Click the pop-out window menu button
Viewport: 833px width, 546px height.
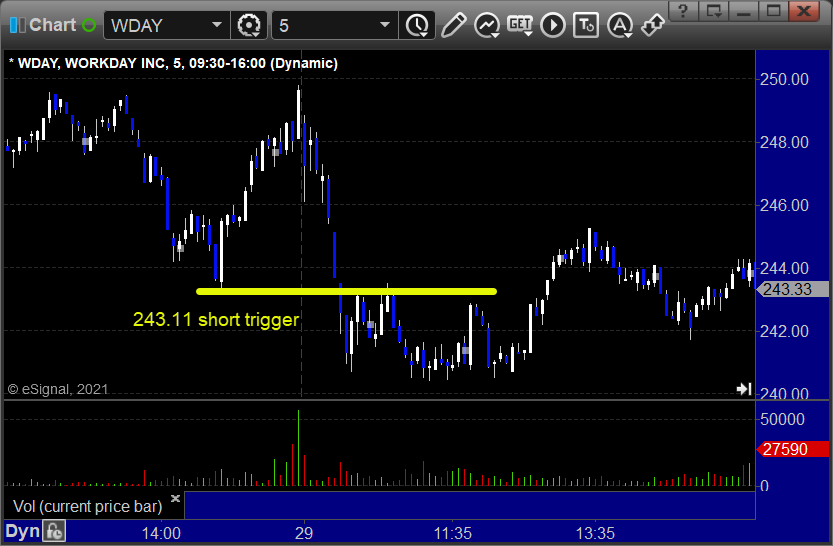click(x=713, y=11)
